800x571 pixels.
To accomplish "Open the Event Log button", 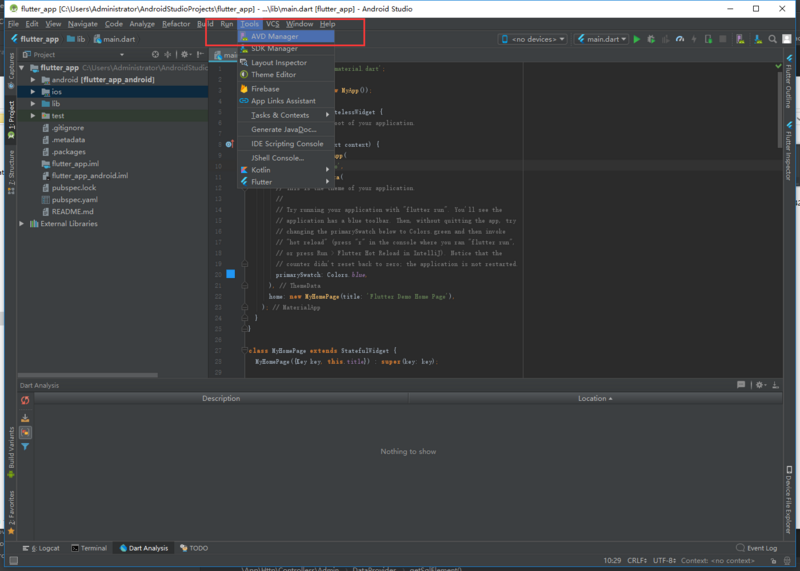I will click(757, 548).
